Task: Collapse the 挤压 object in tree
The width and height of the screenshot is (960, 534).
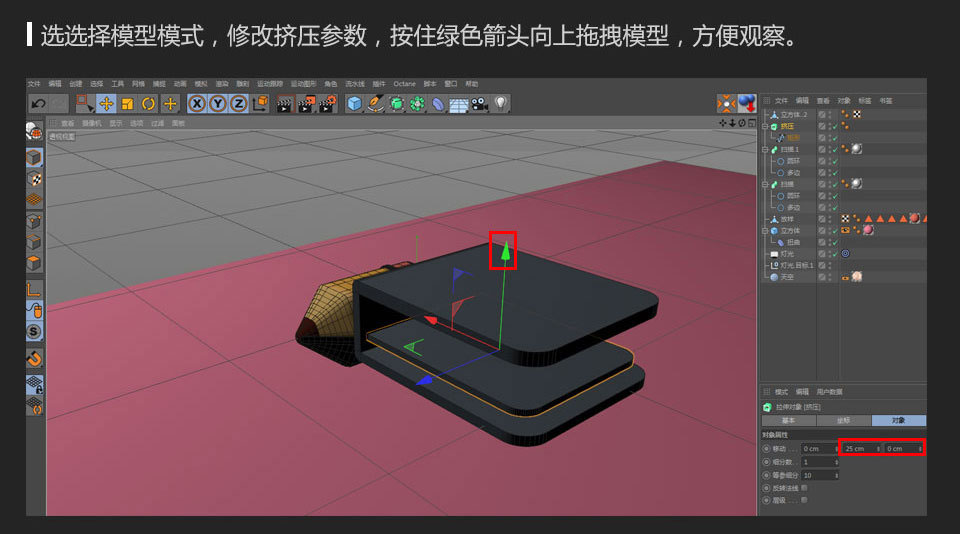Action: point(765,126)
